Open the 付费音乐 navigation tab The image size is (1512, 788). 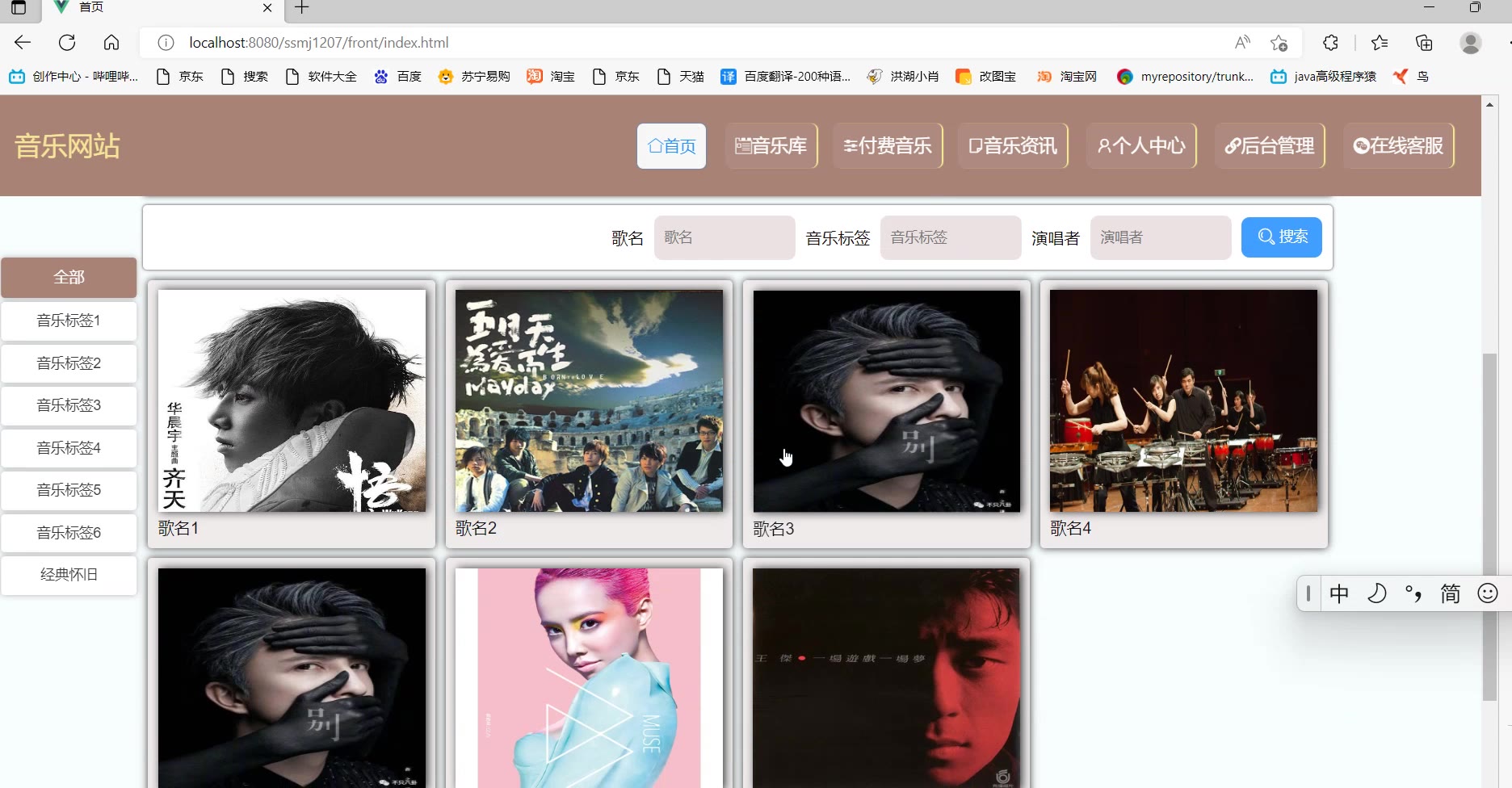coord(888,146)
